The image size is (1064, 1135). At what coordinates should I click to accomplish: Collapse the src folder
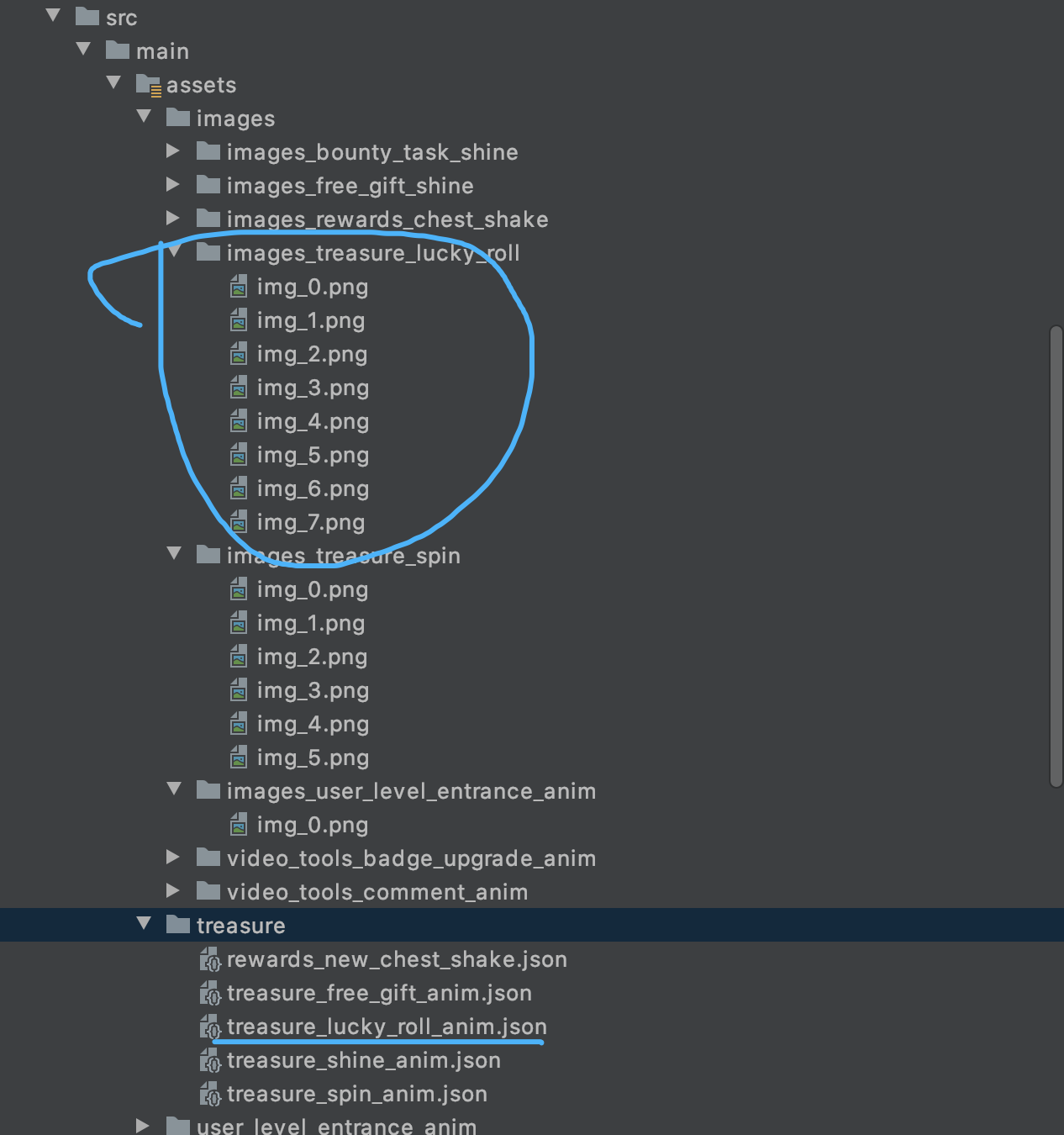tap(52, 14)
